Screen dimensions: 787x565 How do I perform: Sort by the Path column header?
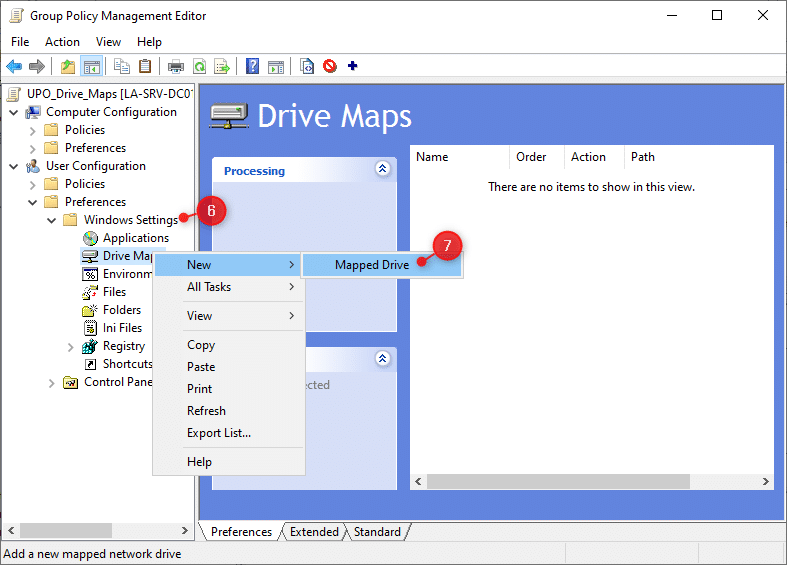pos(699,157)
